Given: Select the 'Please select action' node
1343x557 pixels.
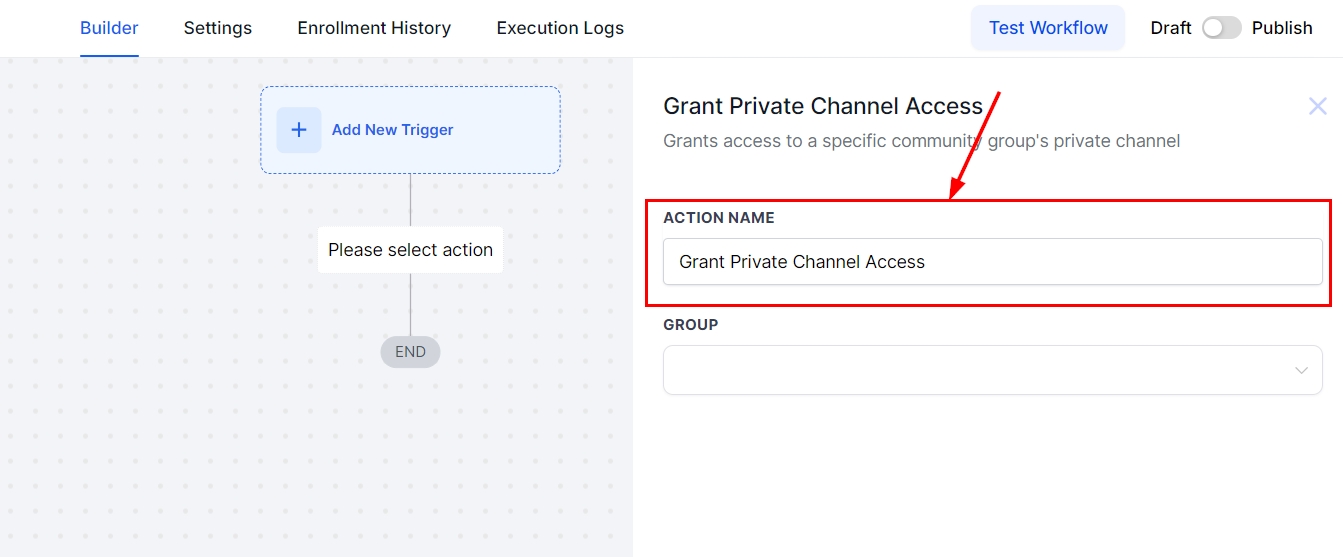Looking at the screenshot, I should click(x=410, y=250).
